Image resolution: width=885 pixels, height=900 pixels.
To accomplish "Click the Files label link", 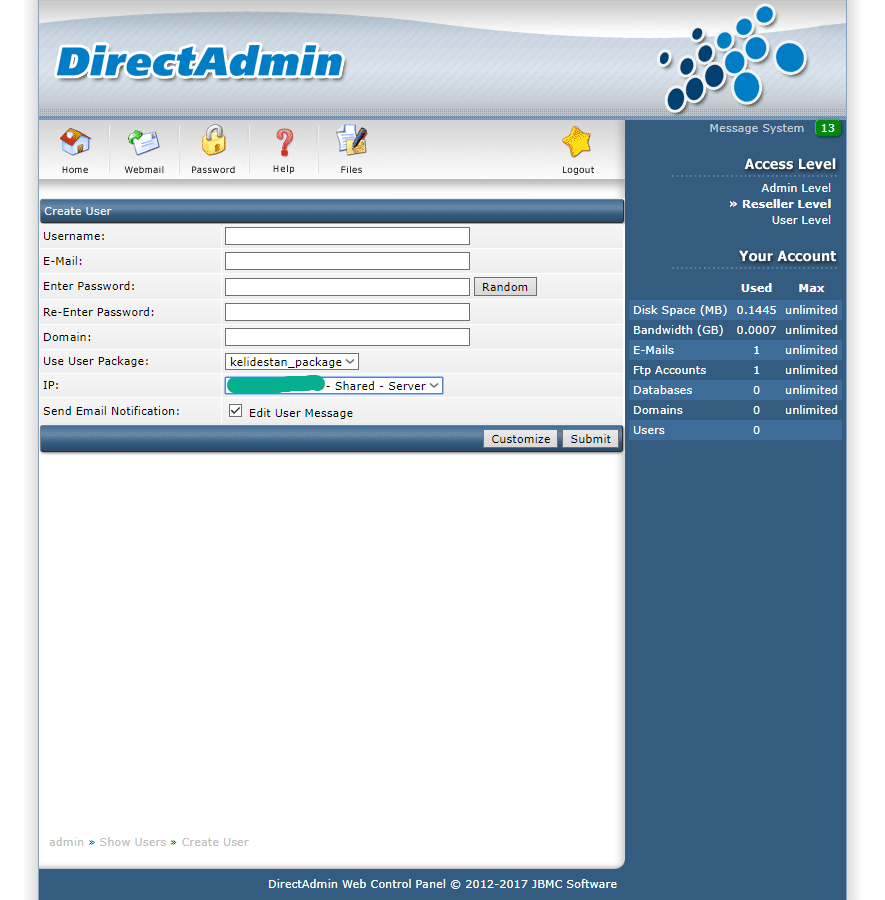I will coord(351,170).
